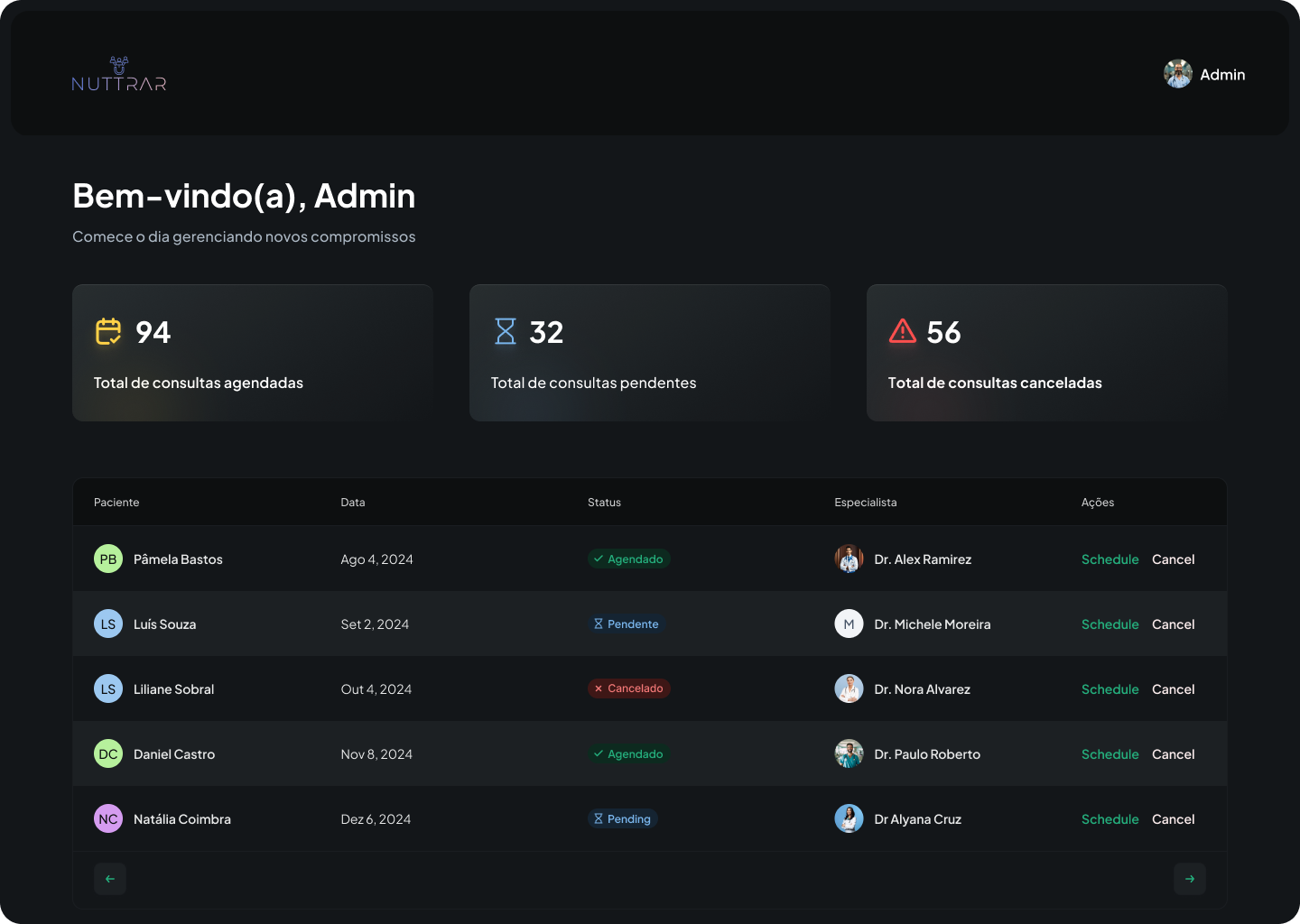Click the scheduled consultations calendar icon
The height and width of the screenshot is (924, 1300).
pos(108,332)
